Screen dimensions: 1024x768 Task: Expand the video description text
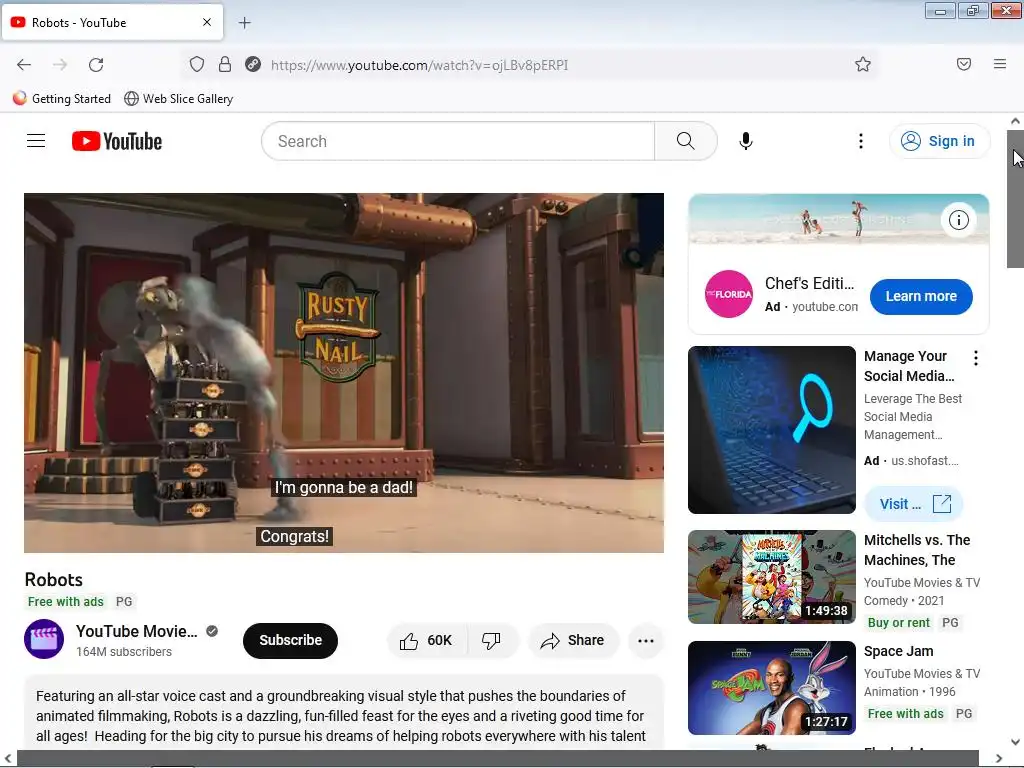[x=344, y=716]
